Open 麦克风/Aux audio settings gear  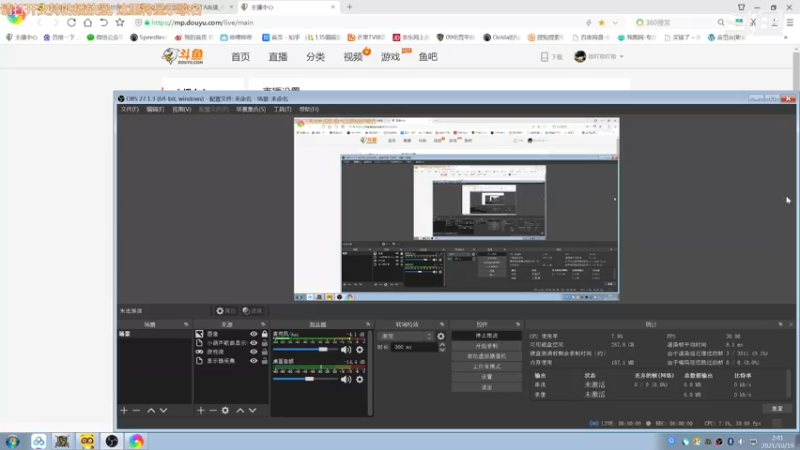click(360, 349)
